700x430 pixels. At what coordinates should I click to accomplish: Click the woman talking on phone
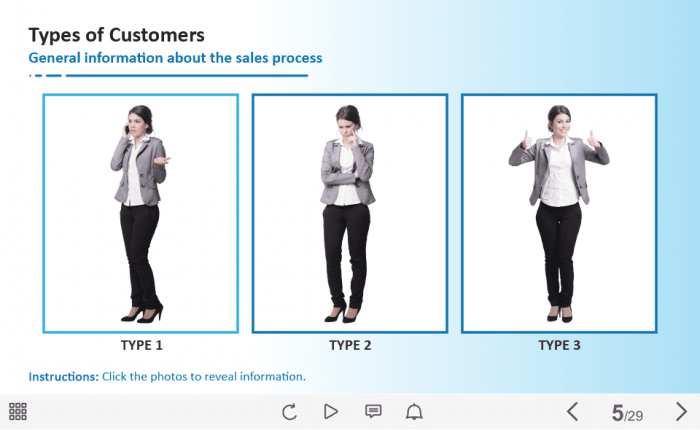140,214
